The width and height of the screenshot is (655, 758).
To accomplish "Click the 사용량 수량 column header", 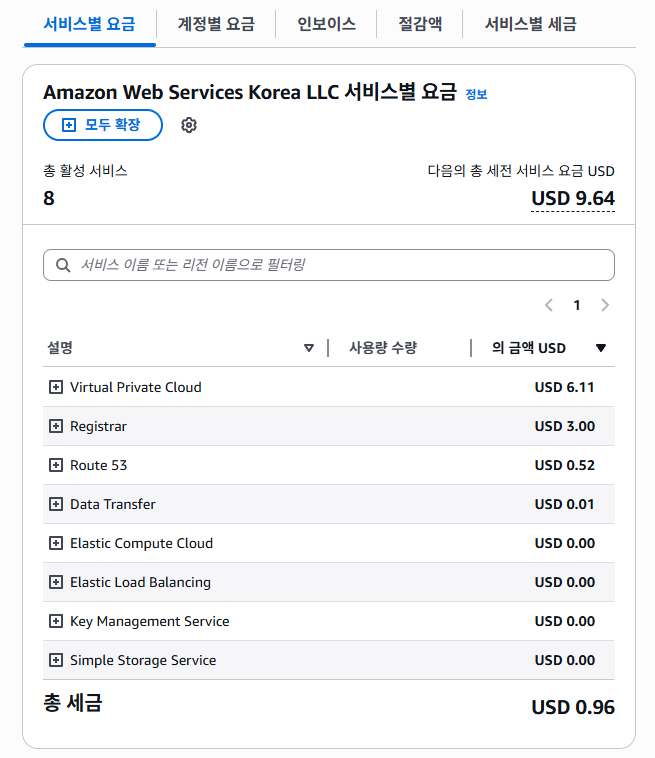I will point(383,348).
